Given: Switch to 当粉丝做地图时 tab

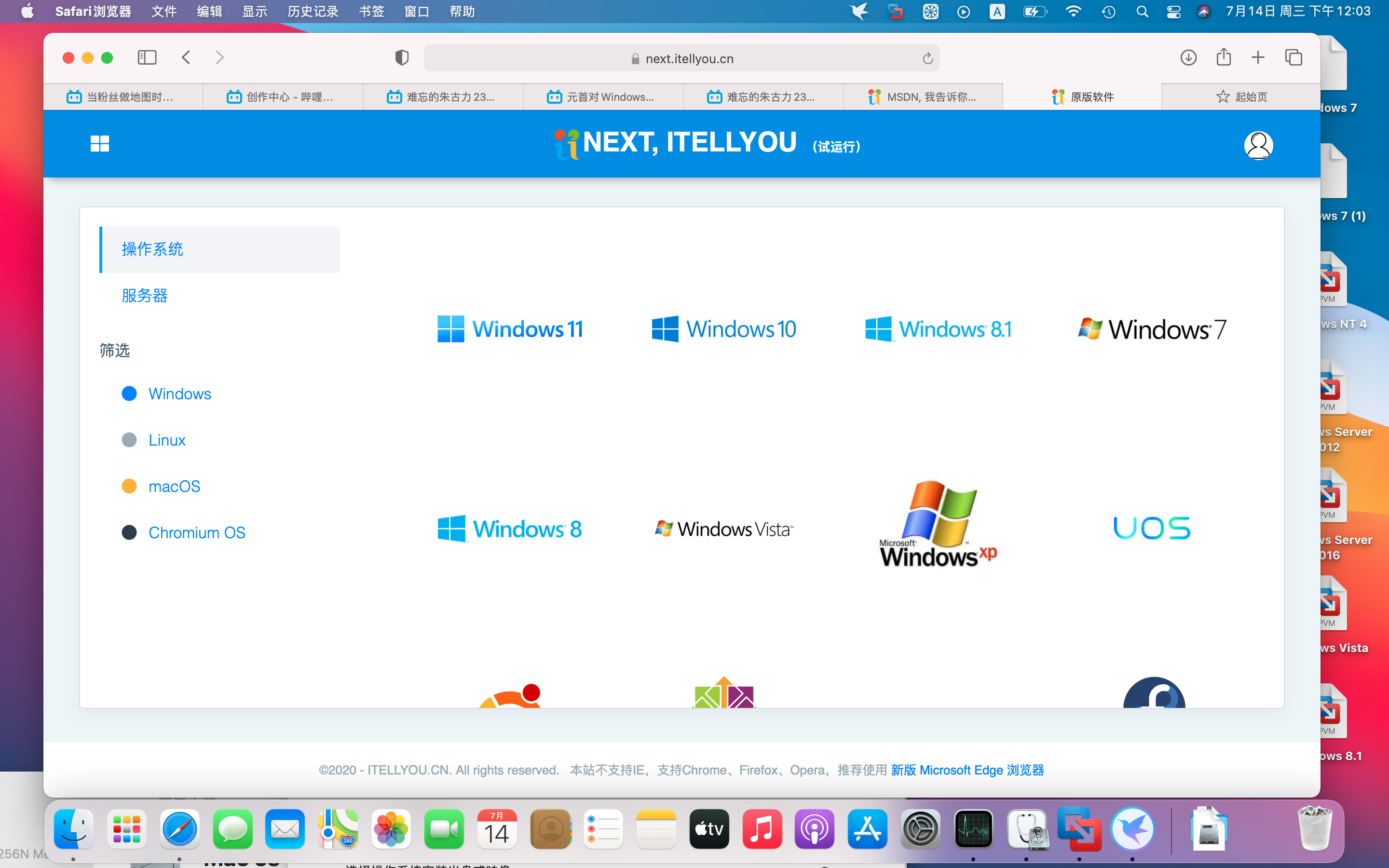Looking at the screenshot, I should point(123,96).
